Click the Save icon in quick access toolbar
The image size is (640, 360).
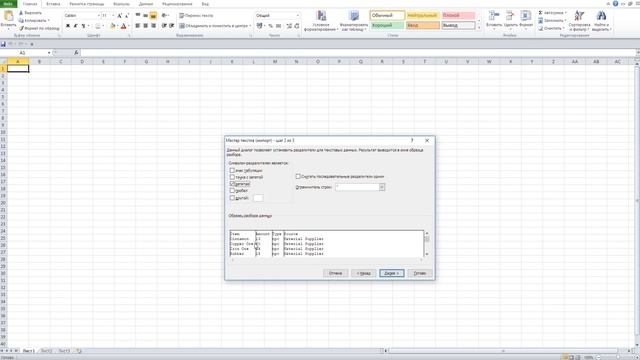[3, 44]
